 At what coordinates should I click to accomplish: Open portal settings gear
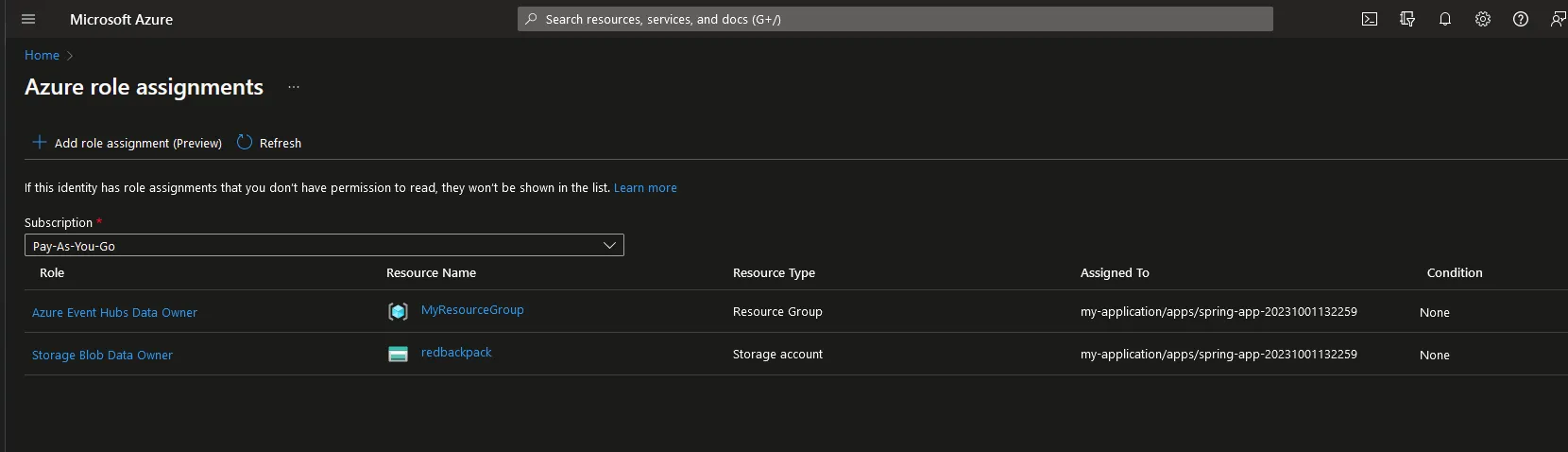tap(1483, 19)
